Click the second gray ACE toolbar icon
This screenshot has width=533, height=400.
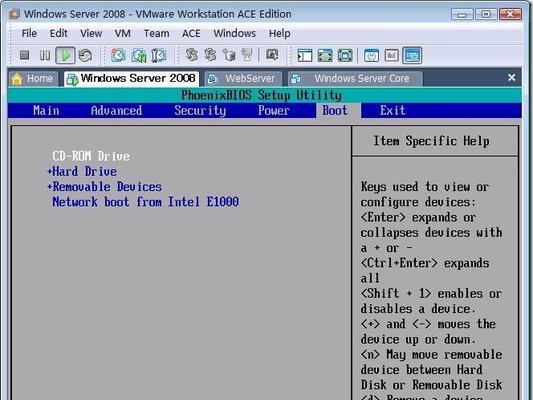pyautogui.click(x=210, y=55)
